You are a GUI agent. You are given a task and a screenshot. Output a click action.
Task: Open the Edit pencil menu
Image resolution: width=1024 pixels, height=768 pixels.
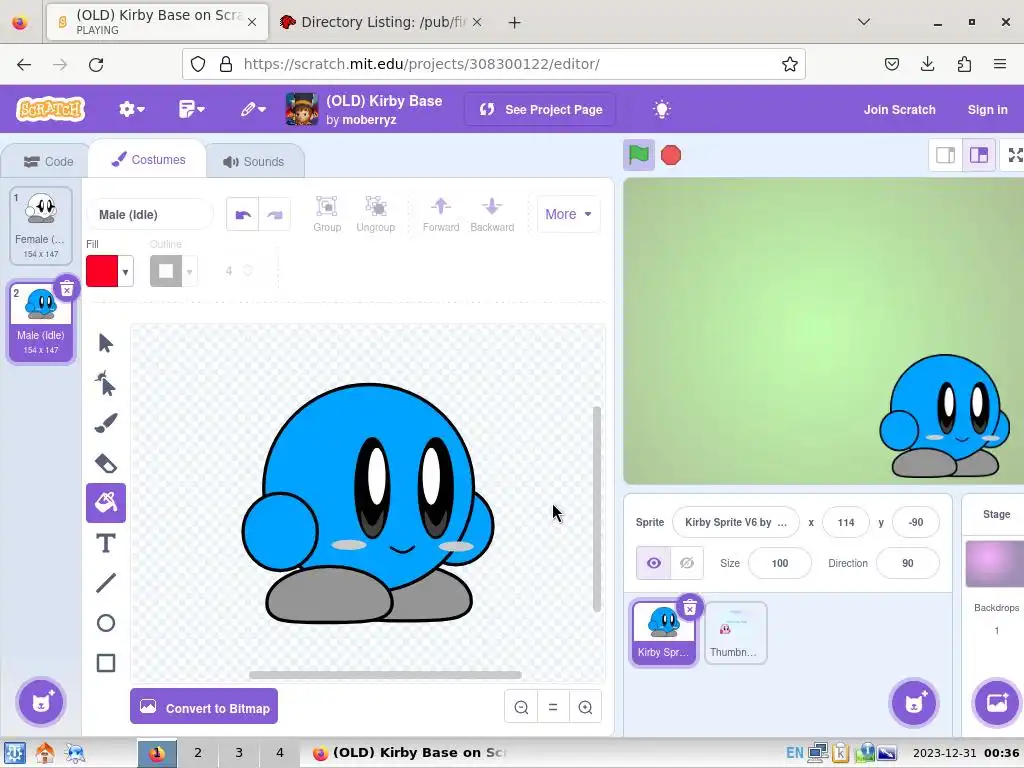click(253, 109)
